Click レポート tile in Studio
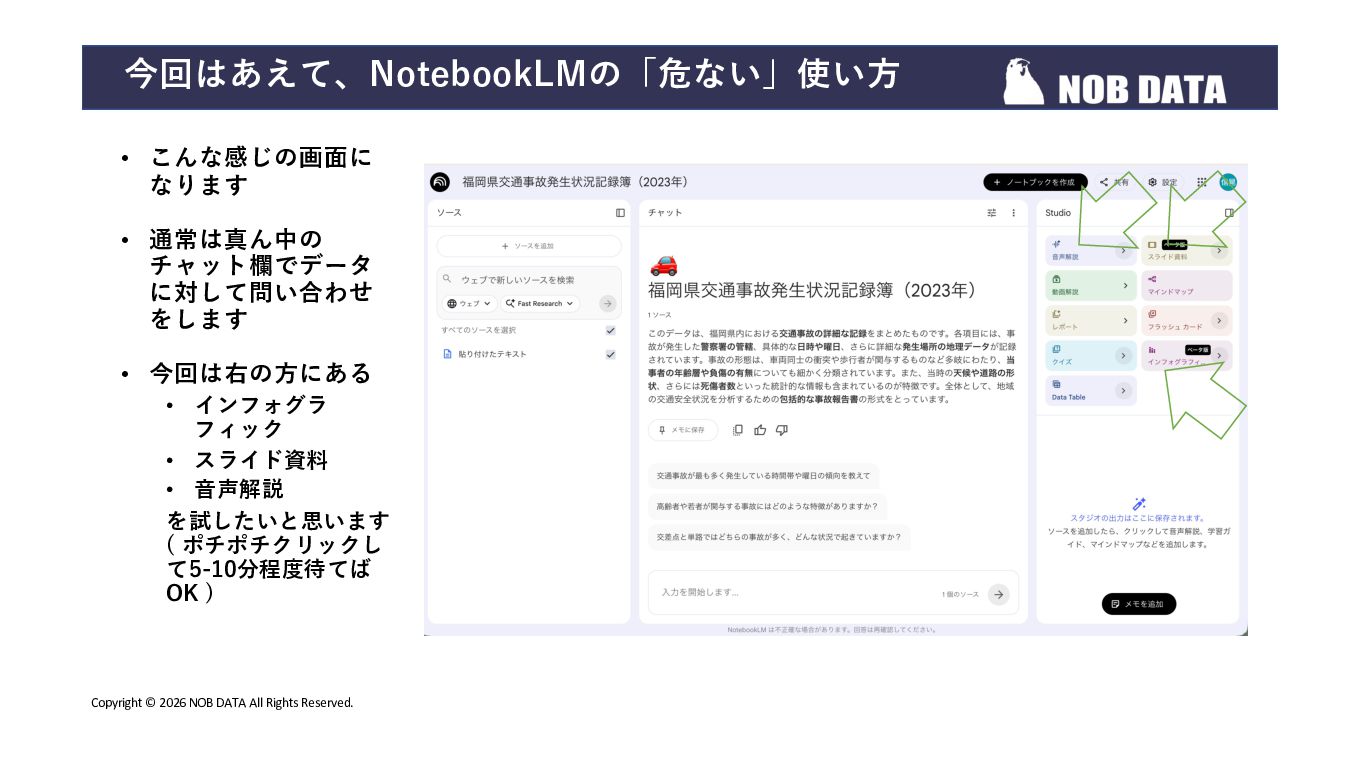This screenshot has height=765, width=1361. point(1090,320)
